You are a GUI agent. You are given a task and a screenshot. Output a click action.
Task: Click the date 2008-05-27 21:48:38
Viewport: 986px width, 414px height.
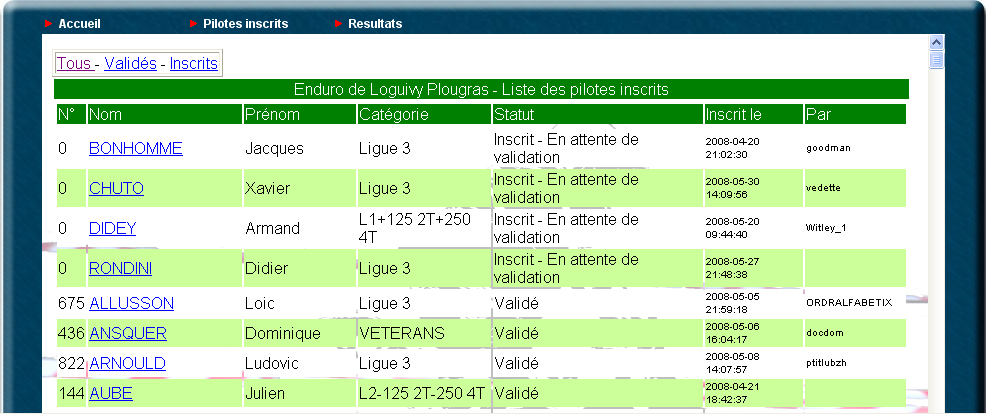click(x=733, y=269)
